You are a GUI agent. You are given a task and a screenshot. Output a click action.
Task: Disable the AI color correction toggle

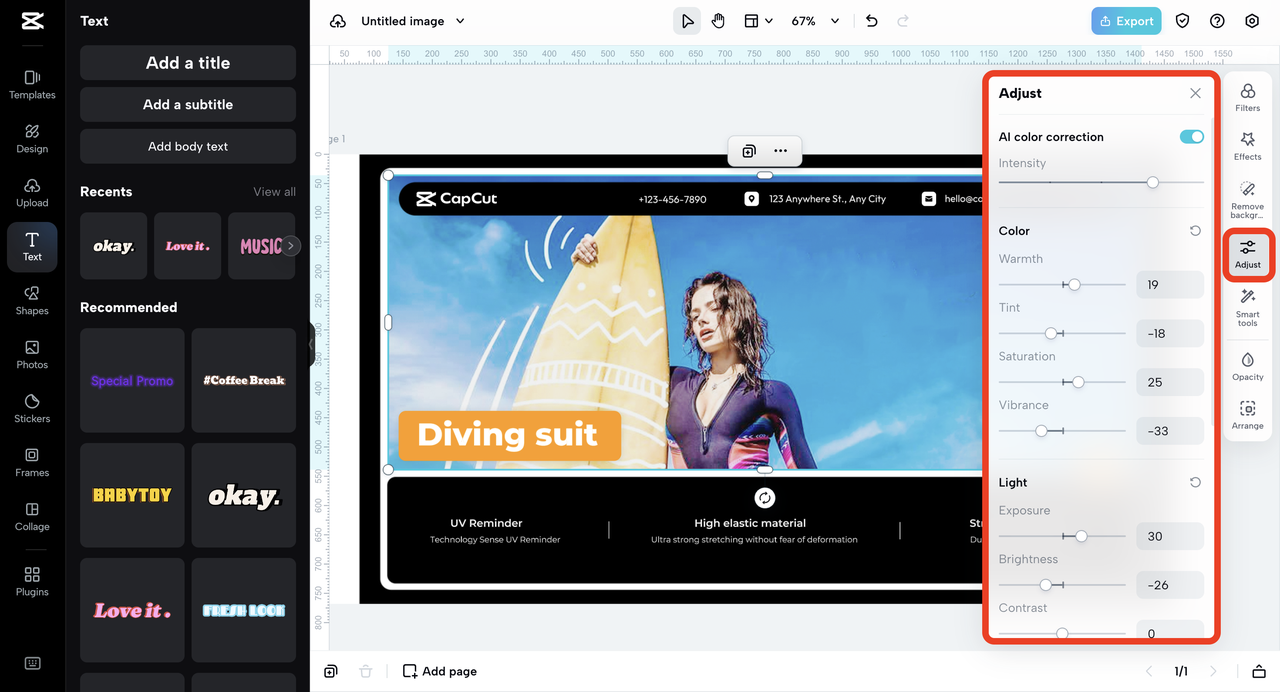point(1192,137)
